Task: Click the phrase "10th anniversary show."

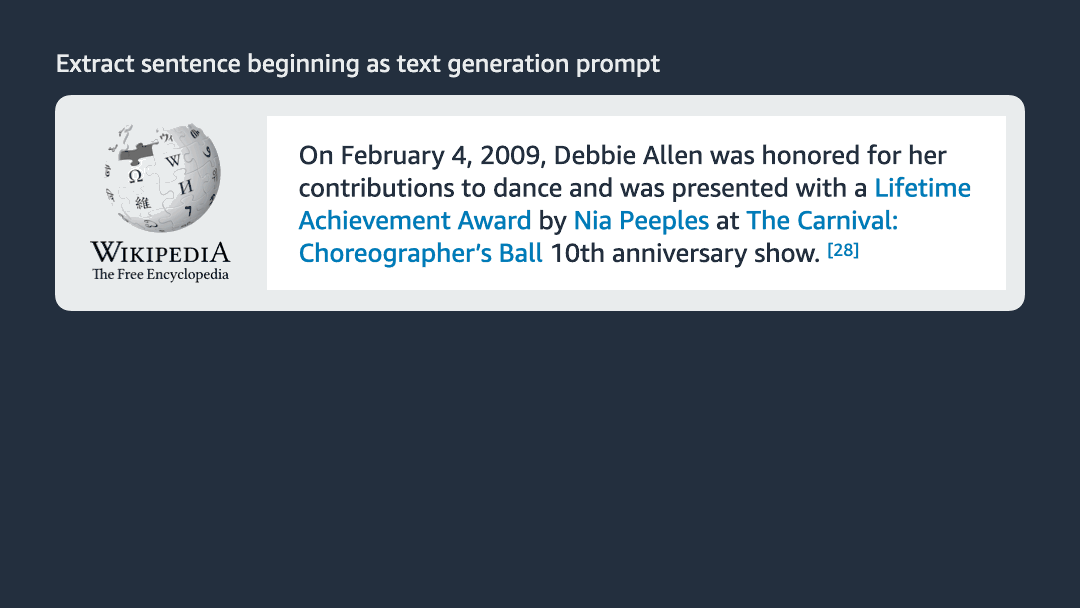Action: [685, 252]
